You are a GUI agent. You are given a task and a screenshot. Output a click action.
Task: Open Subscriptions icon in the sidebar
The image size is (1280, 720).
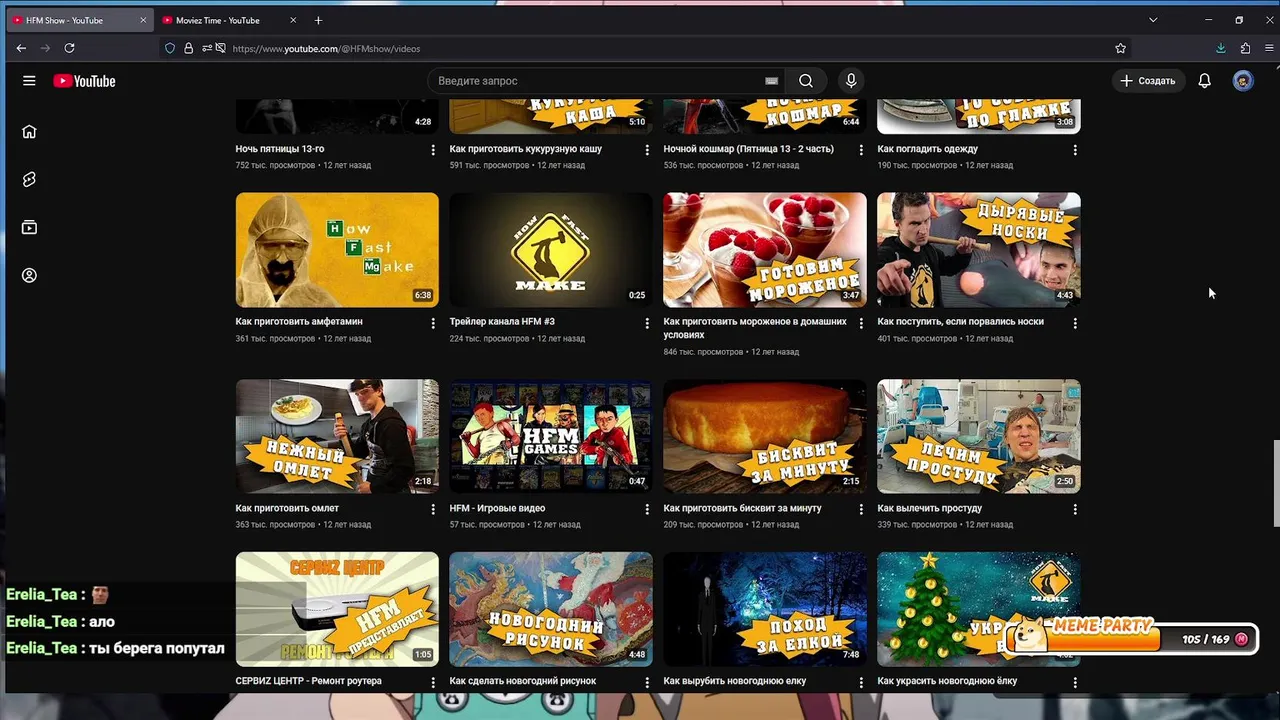click(x=29, y=227)
